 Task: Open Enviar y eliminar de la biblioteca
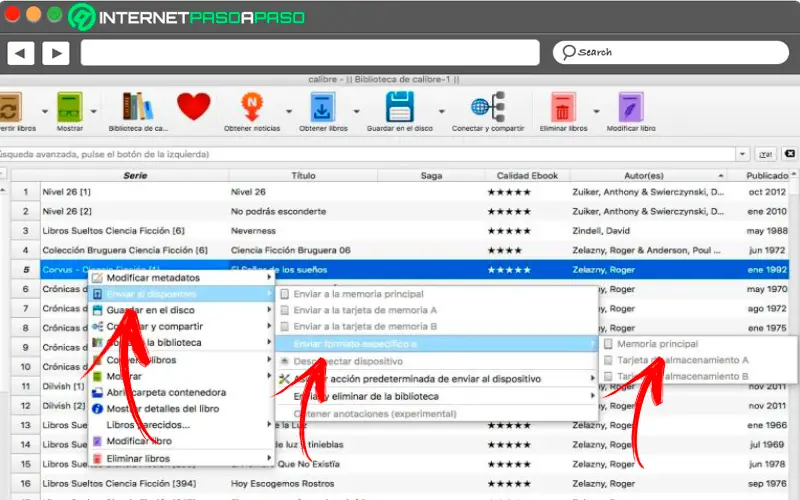click(436, 396)
